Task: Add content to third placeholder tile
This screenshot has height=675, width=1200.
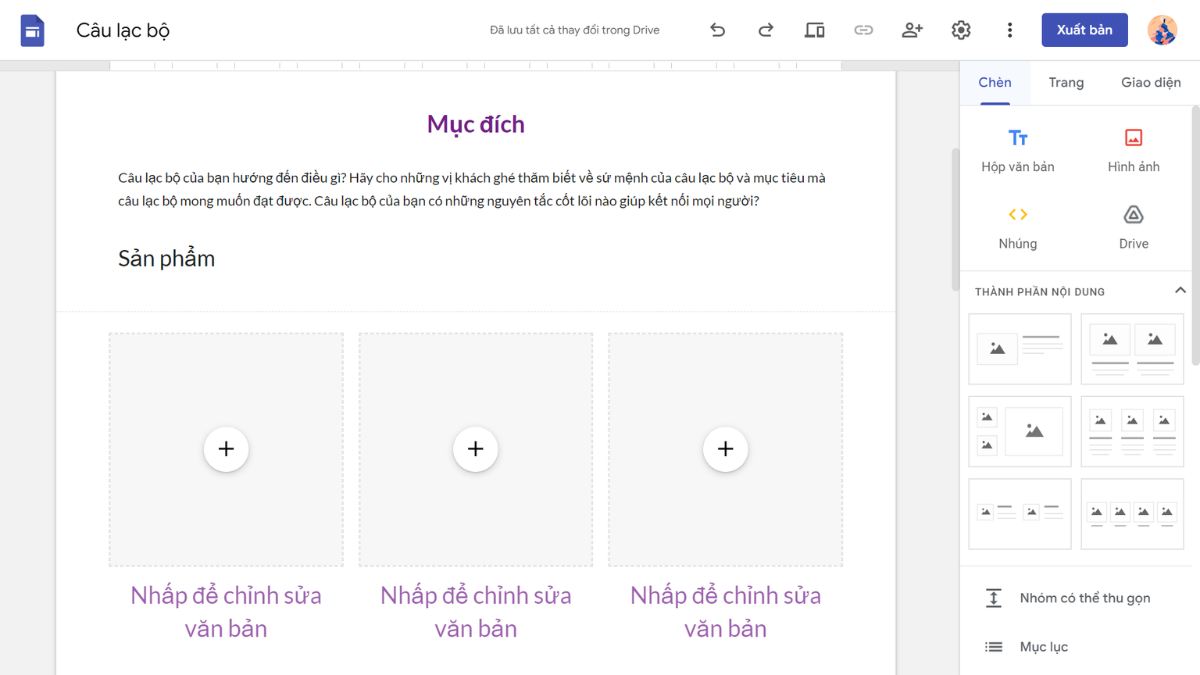Action: click(726, 449)
